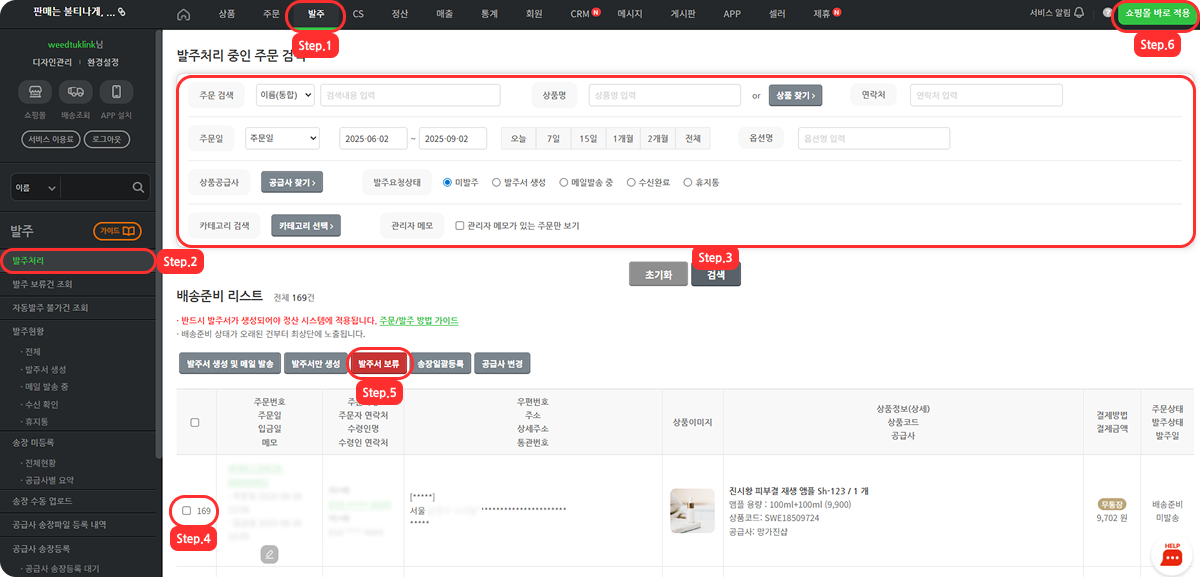Image resolution: width=1200 pixels, height=577 pixels.
Task: Click the memo edit pencil icon in order 169
Action: (268, 553)
